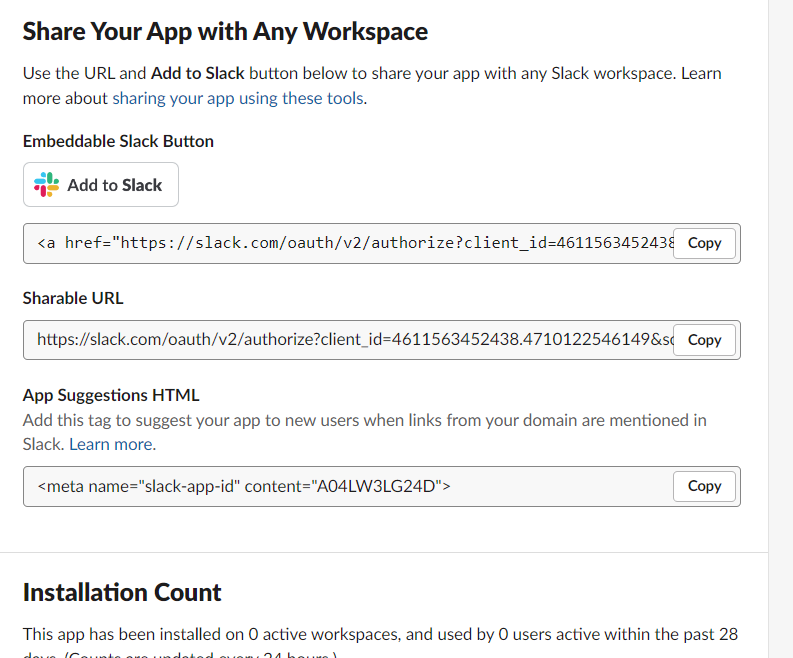Image resolution: width=793 pixels, height=658 pixels.
Task: Click the 'Embeddable Slack Button' label
Action: tap(118, 141)
